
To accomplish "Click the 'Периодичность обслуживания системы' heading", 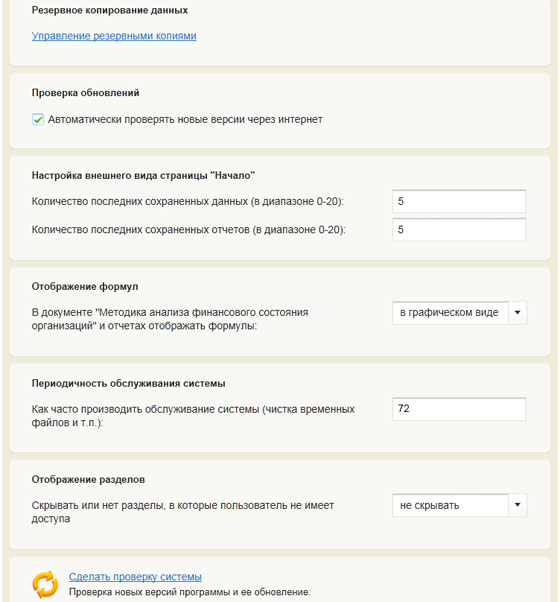I will click(x=128, y=384).
